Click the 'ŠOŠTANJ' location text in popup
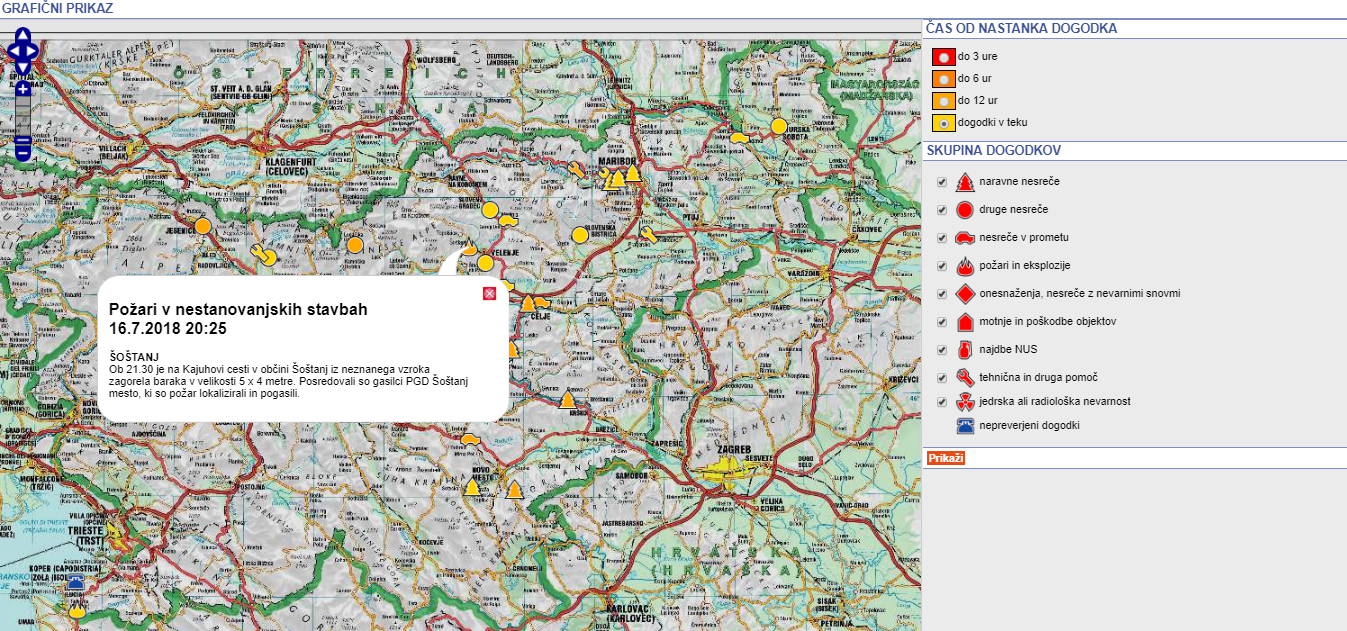The height and width of the screenshot is (631, 1347). click(134, 357)
